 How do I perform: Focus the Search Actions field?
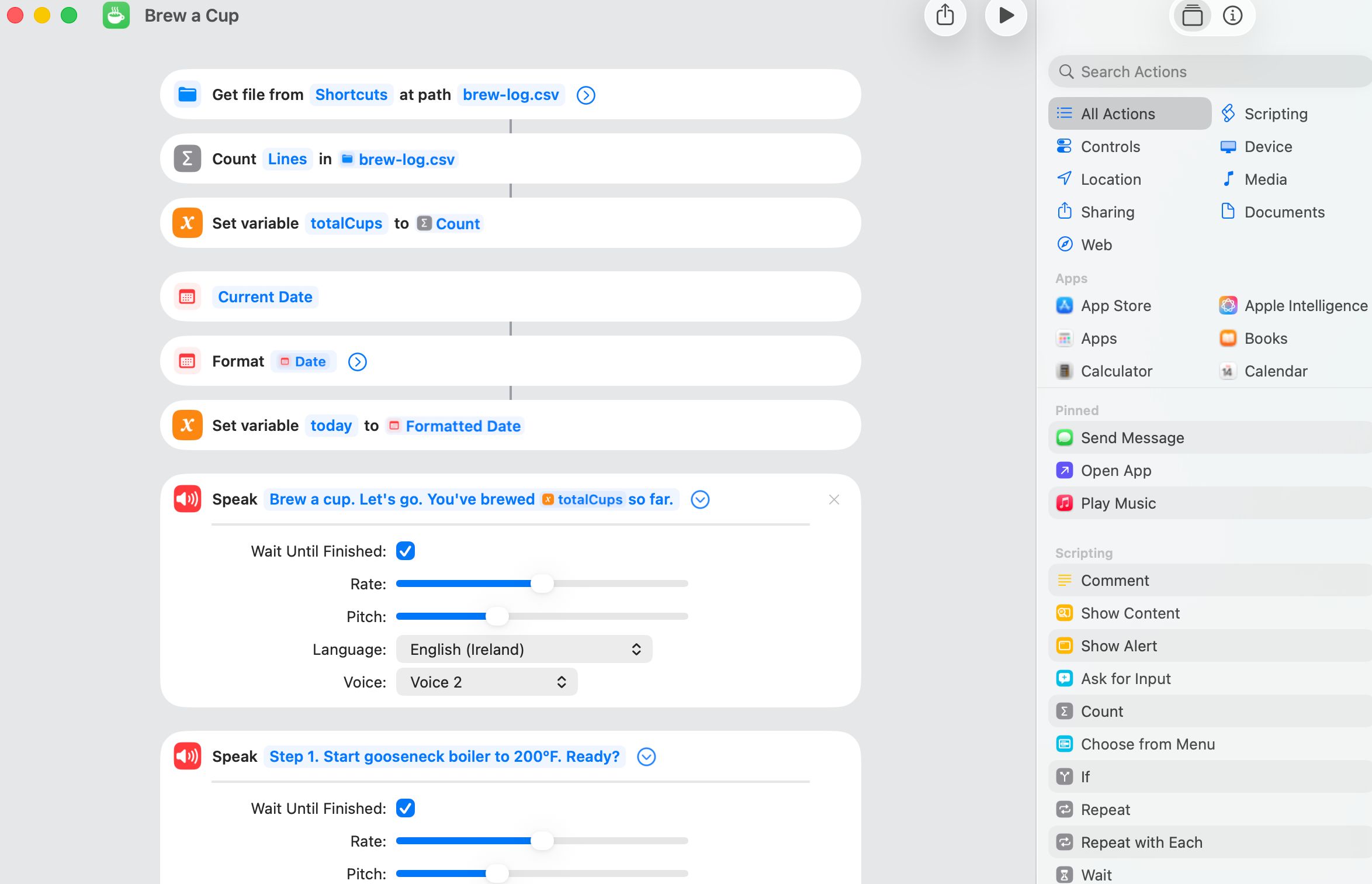tap(1210, 72)
